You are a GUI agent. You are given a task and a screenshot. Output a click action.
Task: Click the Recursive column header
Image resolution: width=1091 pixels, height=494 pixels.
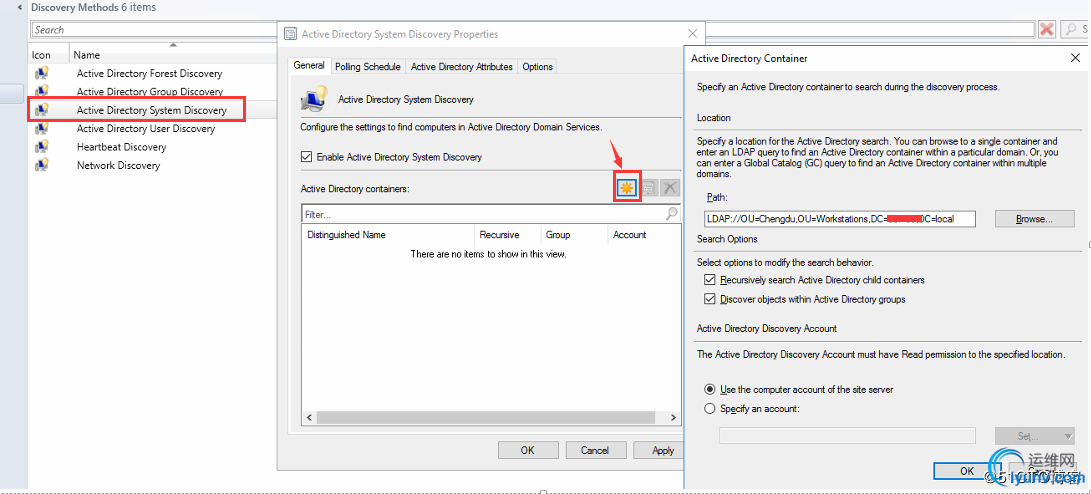click(507, 234)
